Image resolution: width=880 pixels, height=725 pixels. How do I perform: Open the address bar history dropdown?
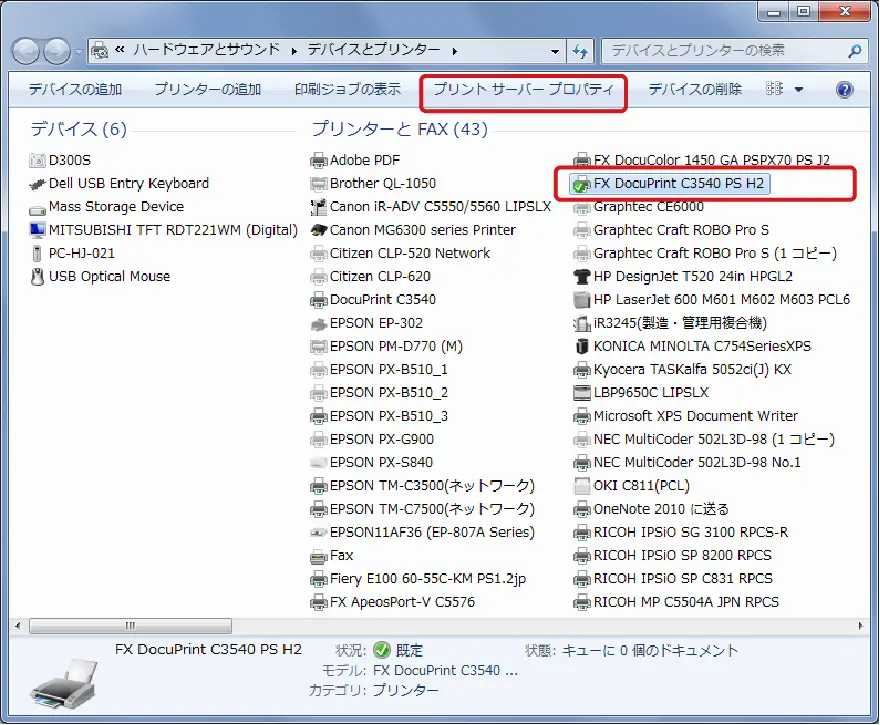[x=554, y=51]
